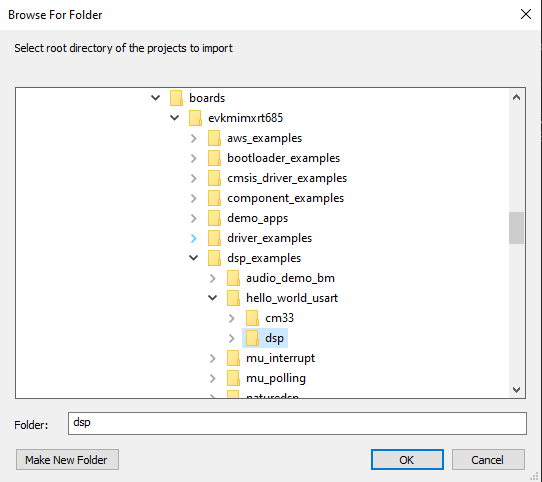Select the boards folder icon
The height and width of the screenshot is (482, 542).
pos(176,98)
